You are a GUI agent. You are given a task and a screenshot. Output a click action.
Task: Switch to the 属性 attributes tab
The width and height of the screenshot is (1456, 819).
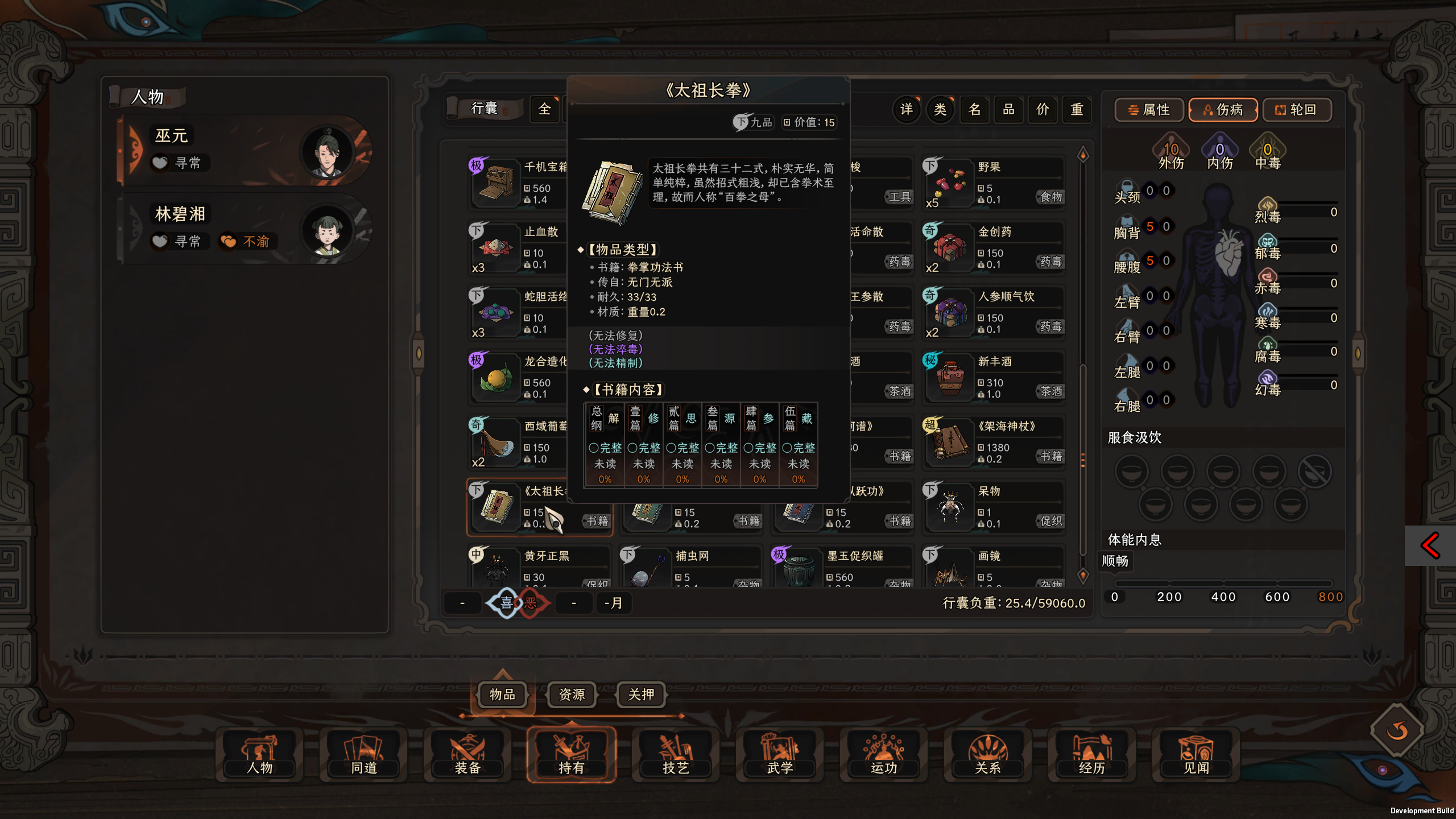click(x=1149, y=110)
